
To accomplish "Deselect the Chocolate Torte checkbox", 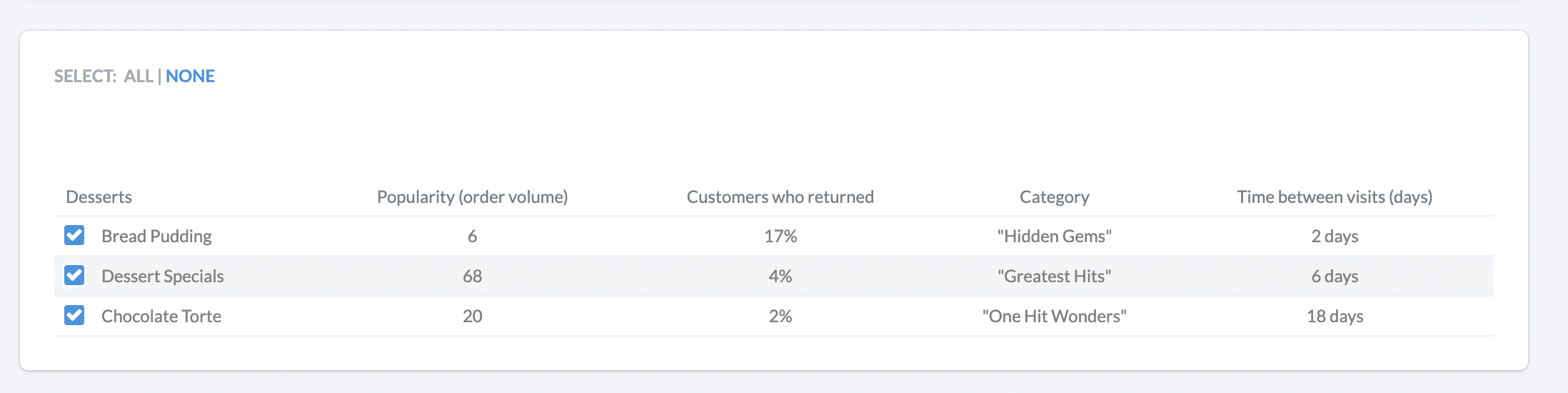I will [74, 315].
